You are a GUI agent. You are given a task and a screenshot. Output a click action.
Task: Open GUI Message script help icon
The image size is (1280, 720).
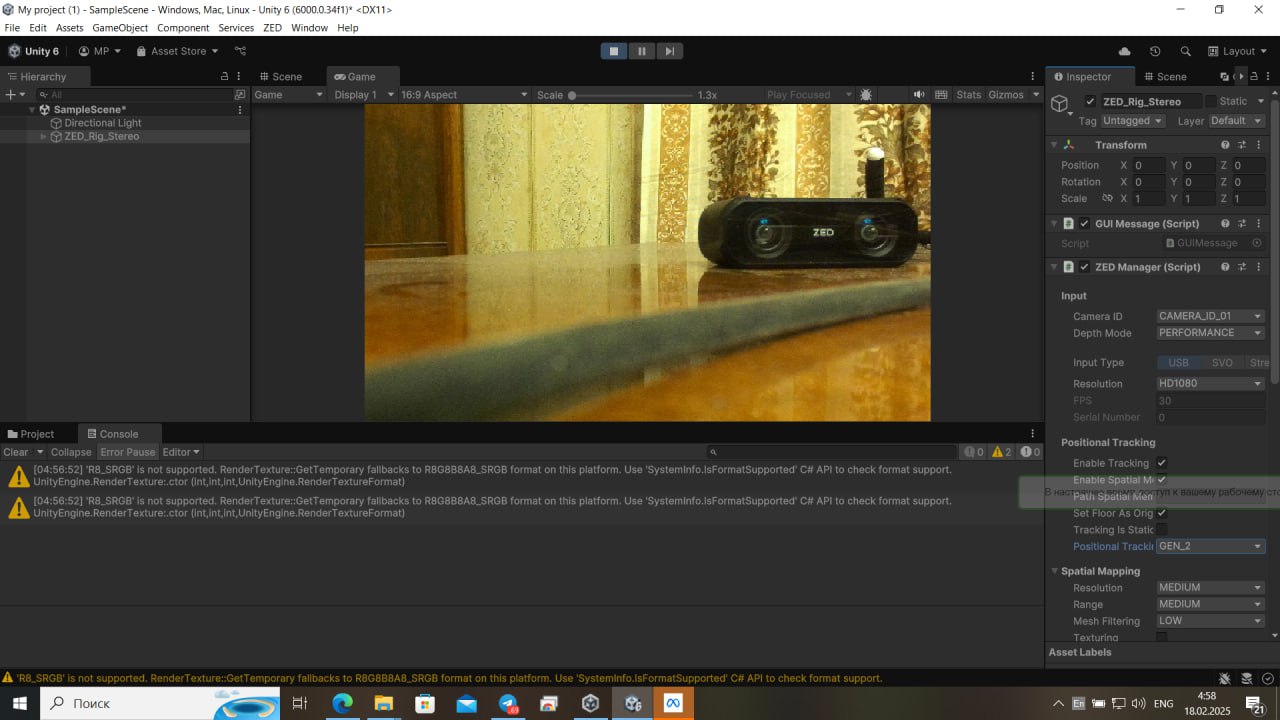pos(1225,224)
